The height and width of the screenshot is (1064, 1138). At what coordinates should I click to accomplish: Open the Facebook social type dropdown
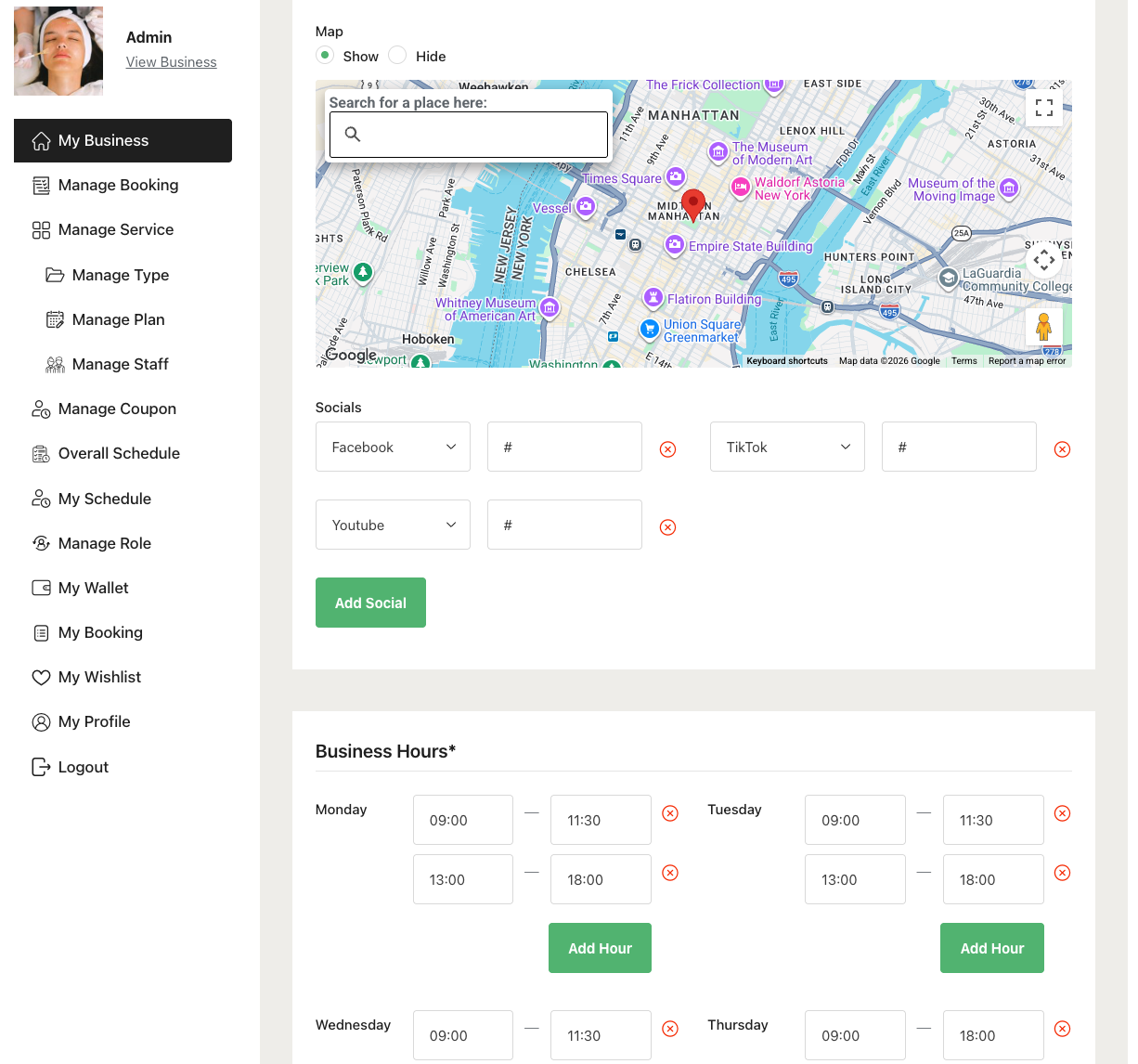[393, 447]
